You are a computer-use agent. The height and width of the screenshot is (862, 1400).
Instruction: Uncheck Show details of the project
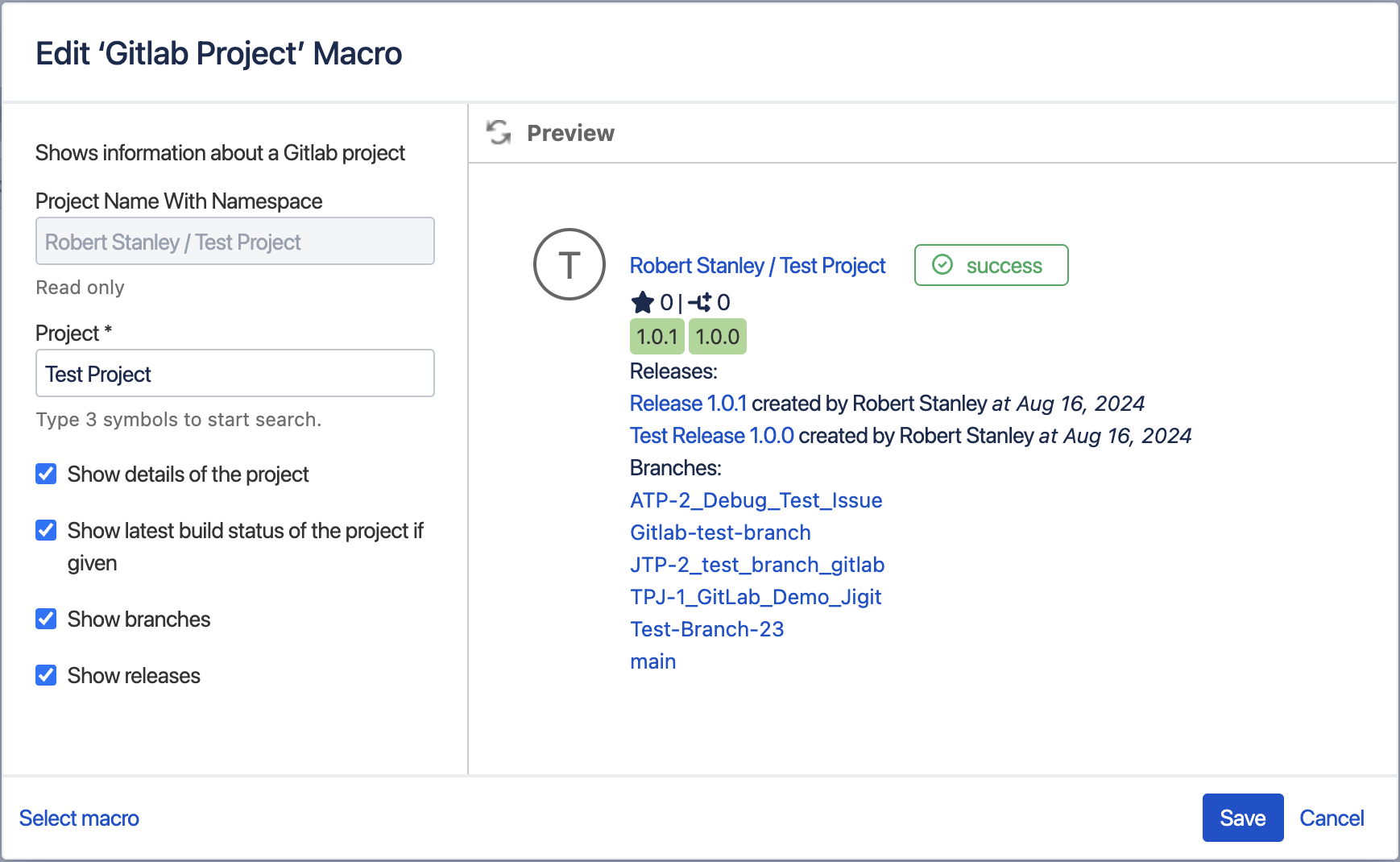47,474
